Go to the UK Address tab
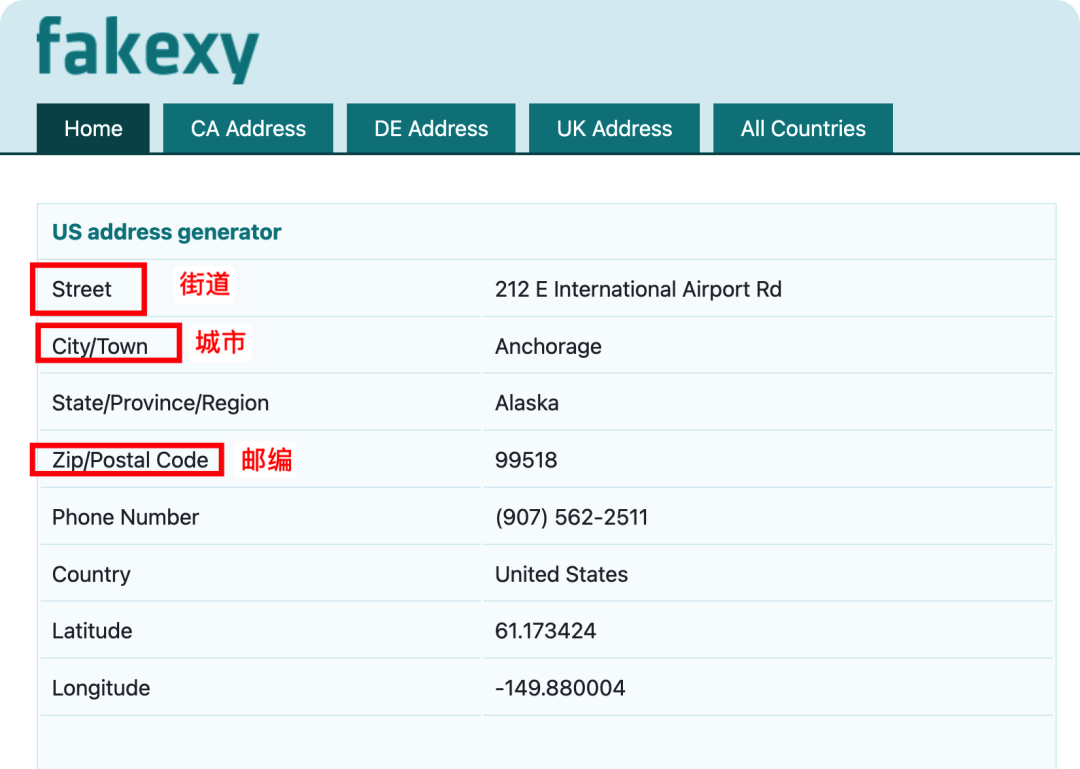The height and width of the screenshot is (769, 1080). tap(614, 128)
